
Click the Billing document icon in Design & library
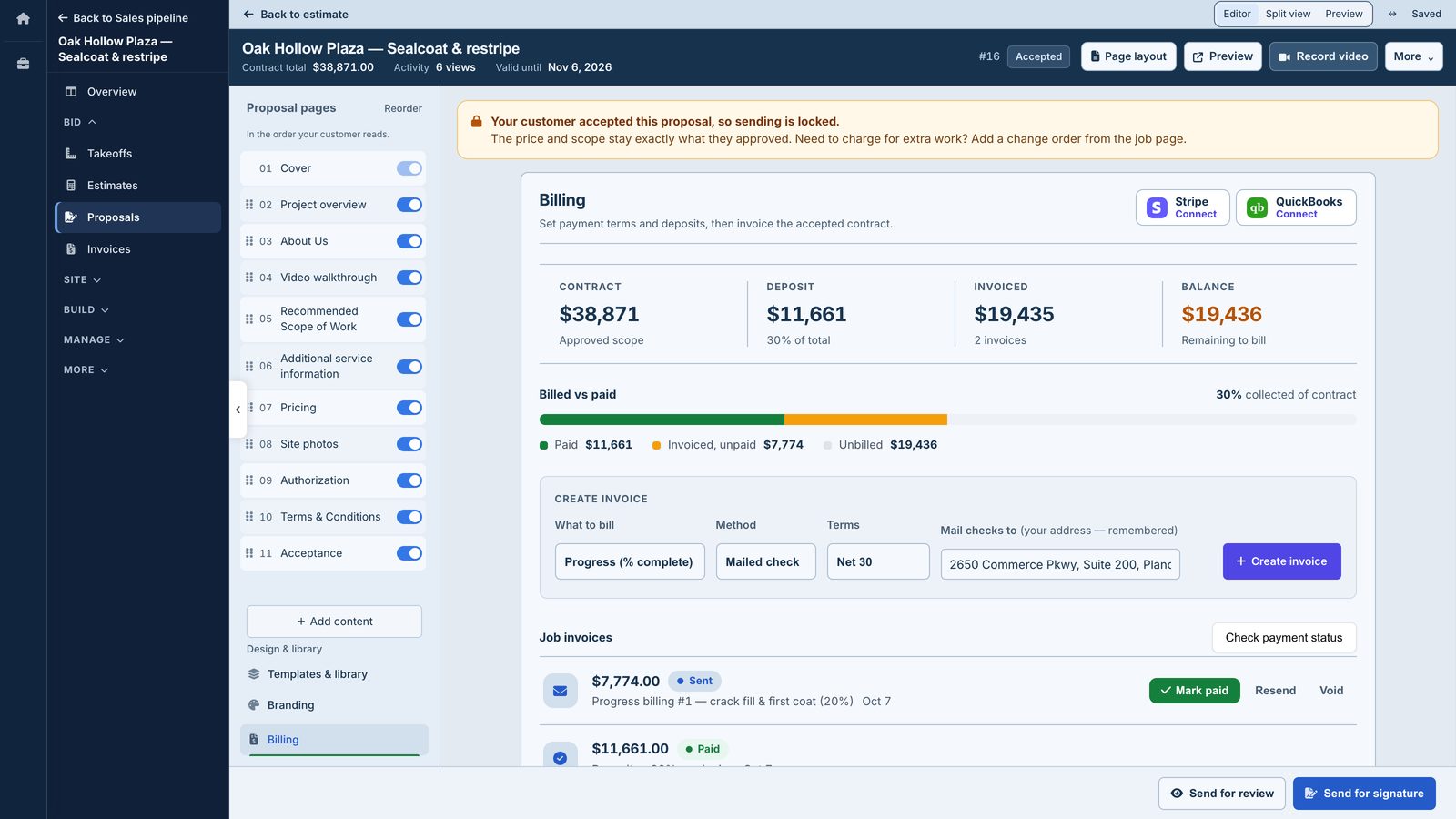point(254,740)
